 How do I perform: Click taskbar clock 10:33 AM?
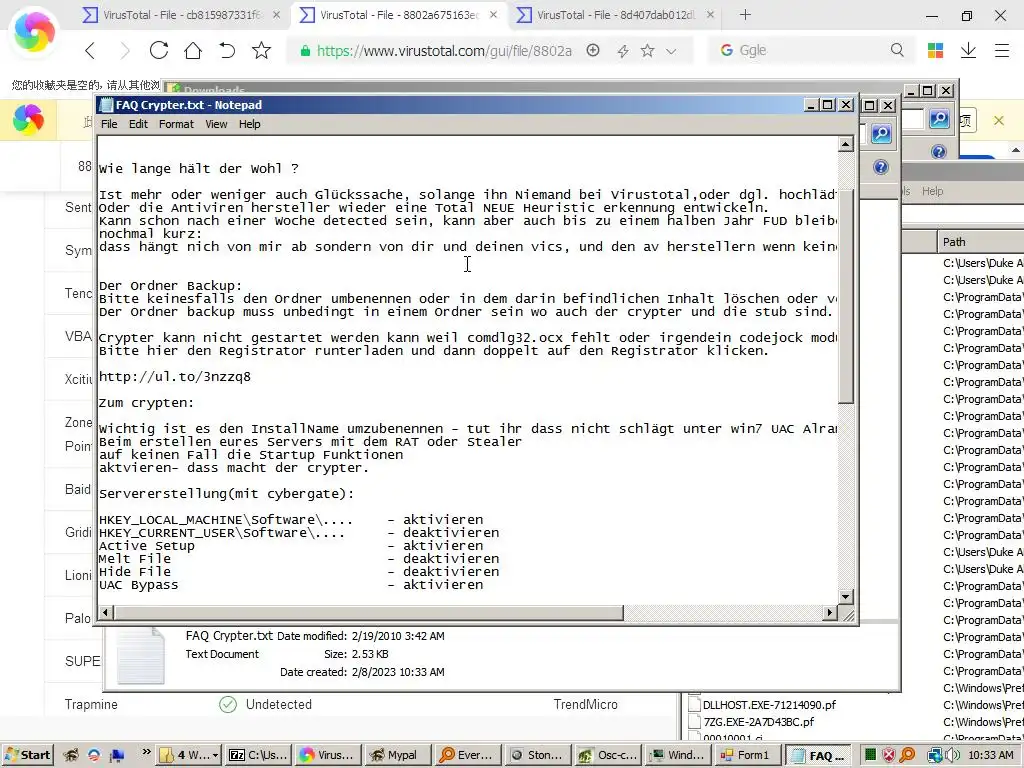tap(991, 755)
